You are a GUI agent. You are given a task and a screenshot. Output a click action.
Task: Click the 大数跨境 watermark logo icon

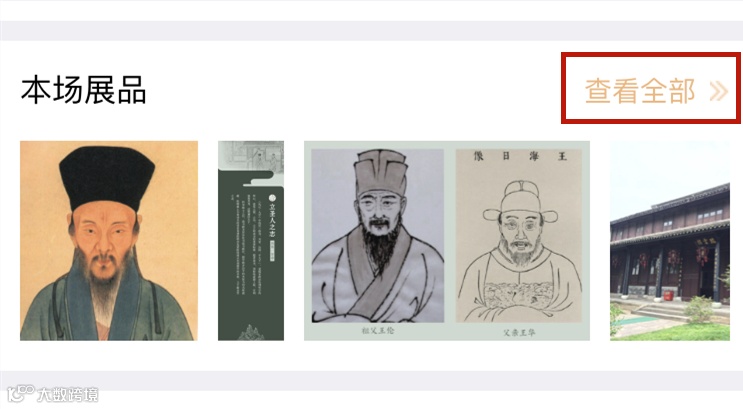pyautogui.click(x=20, y=393)
